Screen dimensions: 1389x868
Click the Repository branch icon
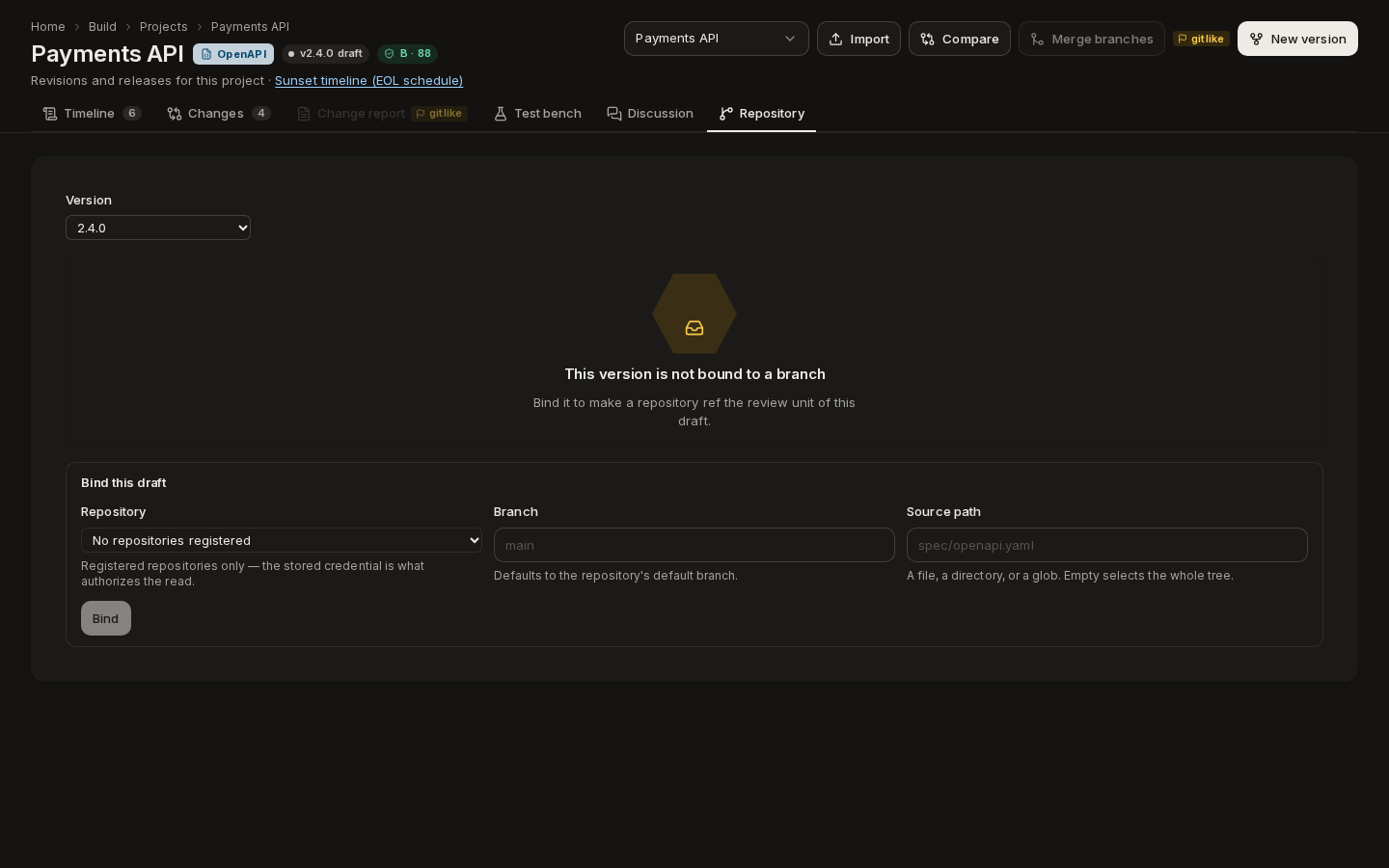click(726, 114)
